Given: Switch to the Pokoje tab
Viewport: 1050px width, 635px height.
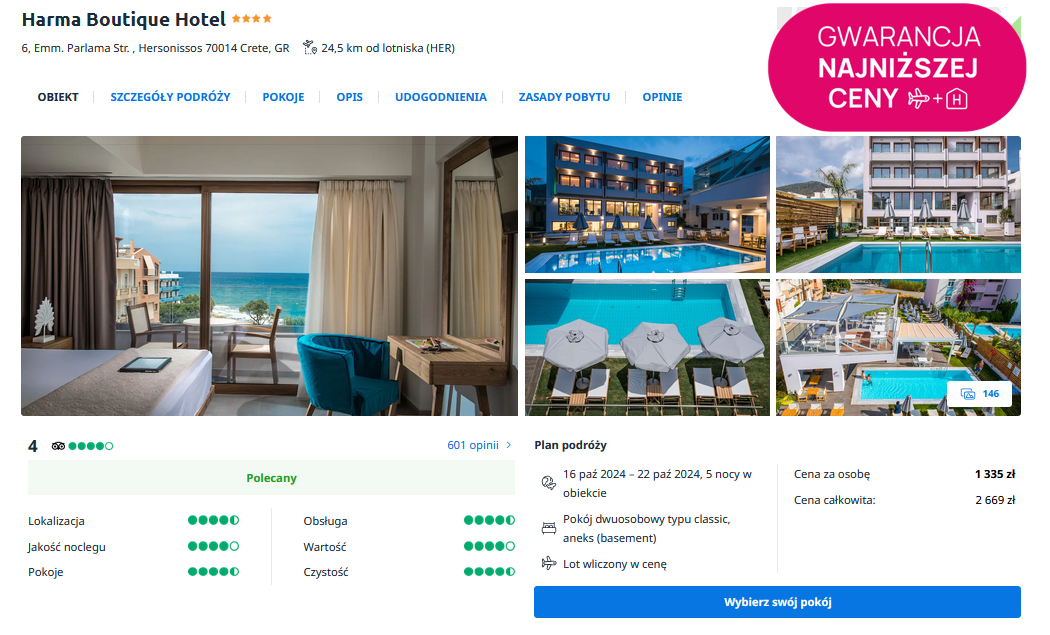Looking at the screenshot, I should (x=283, y=97).
